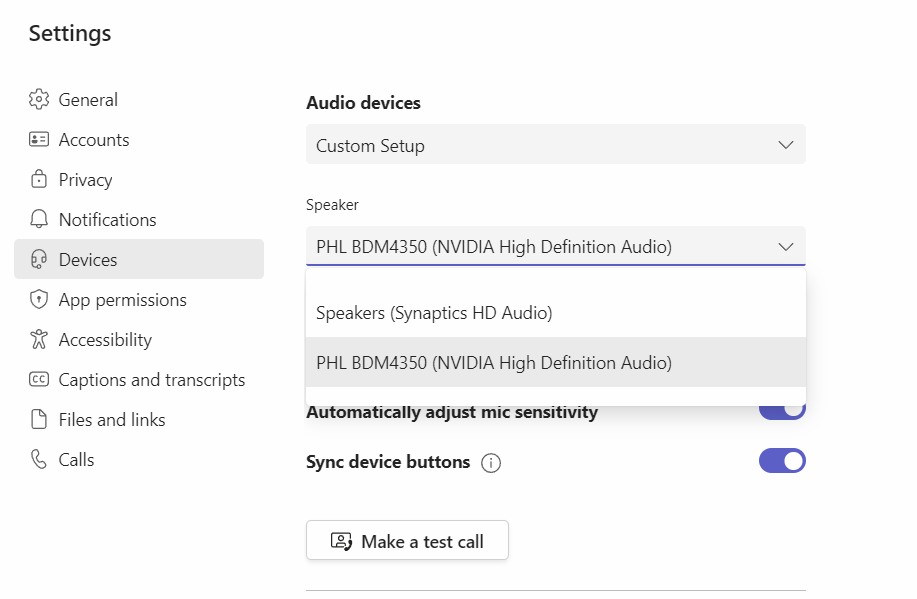Image resolution: width=917 pixels, height=599 pixels.
Task: Click the Privacy lock icon
Action: tap(39, 180)
